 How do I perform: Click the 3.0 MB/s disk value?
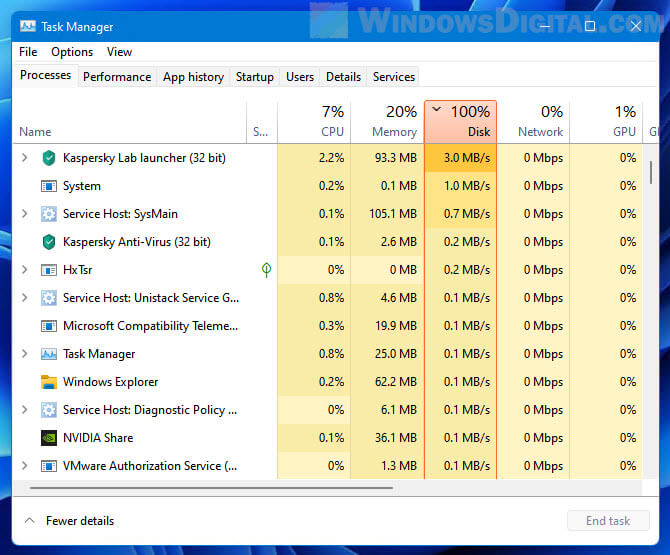pos(467,158)
